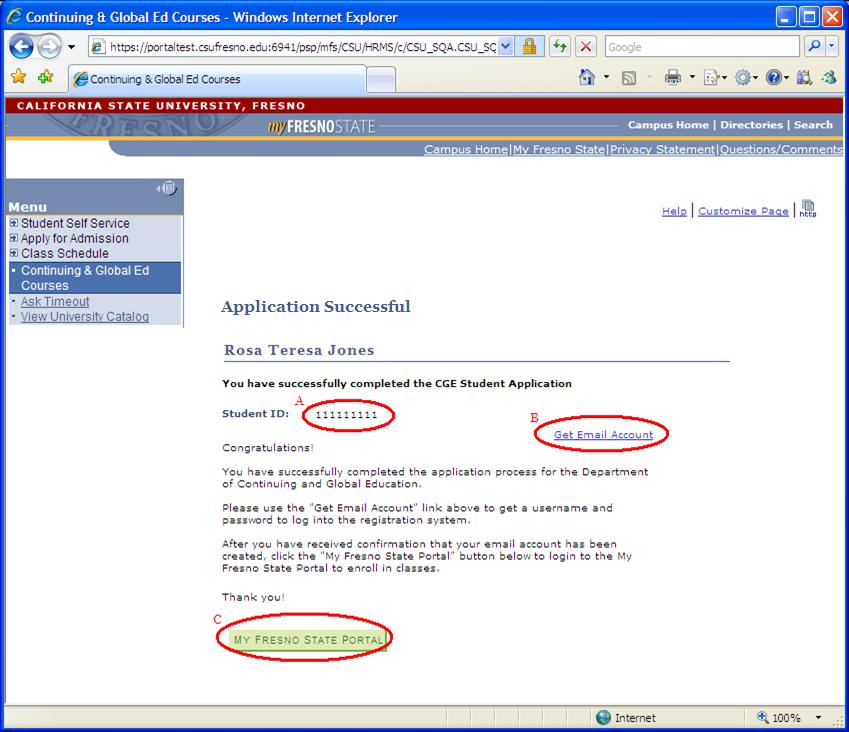Click the Refresh page icon
This screenshot has height=732, width=849.
point(560,47)
